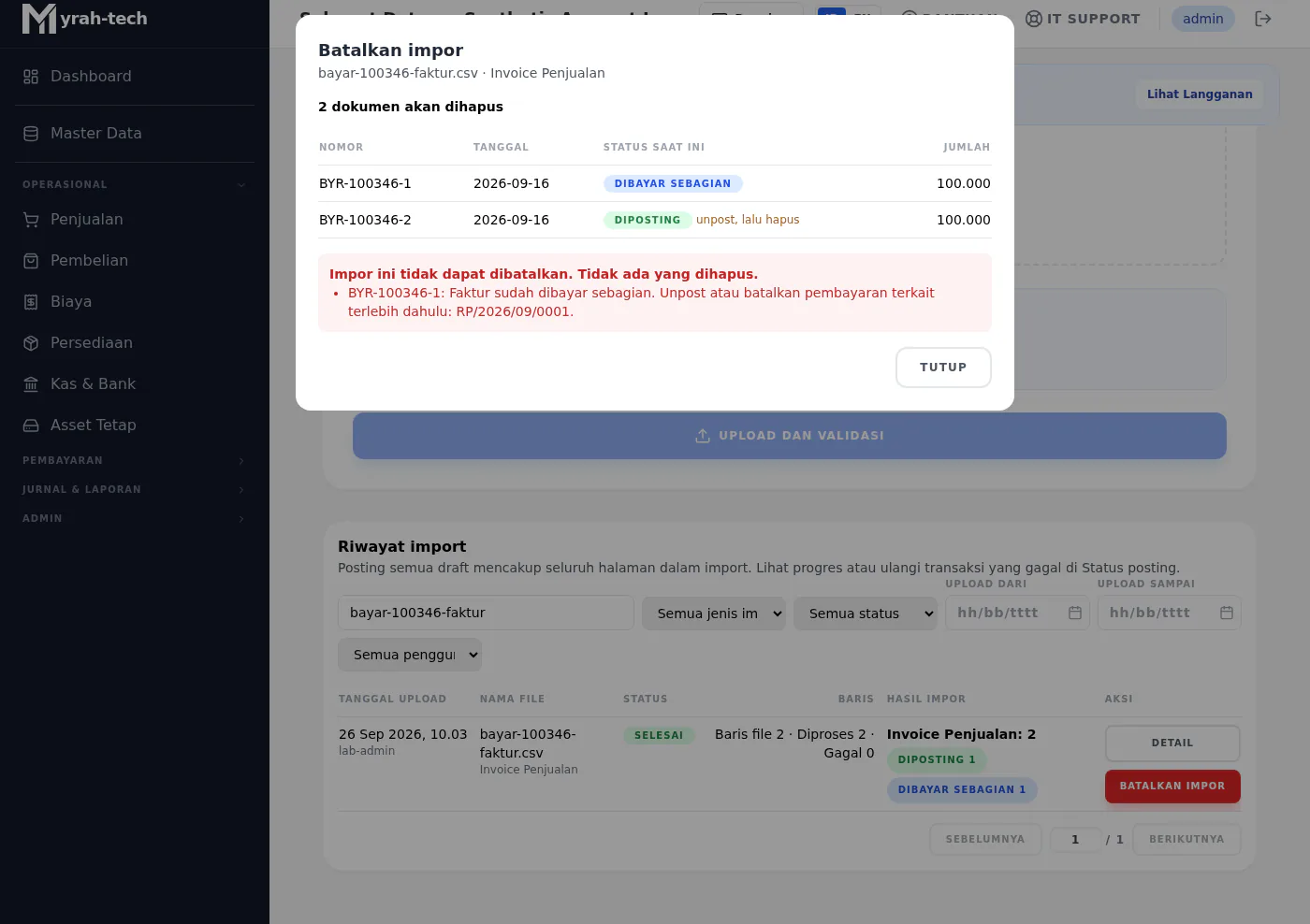Click the Dibayar Sebagian 1 result badge
Viewport: 1310px width, 924px height.
tap(962, 790)
